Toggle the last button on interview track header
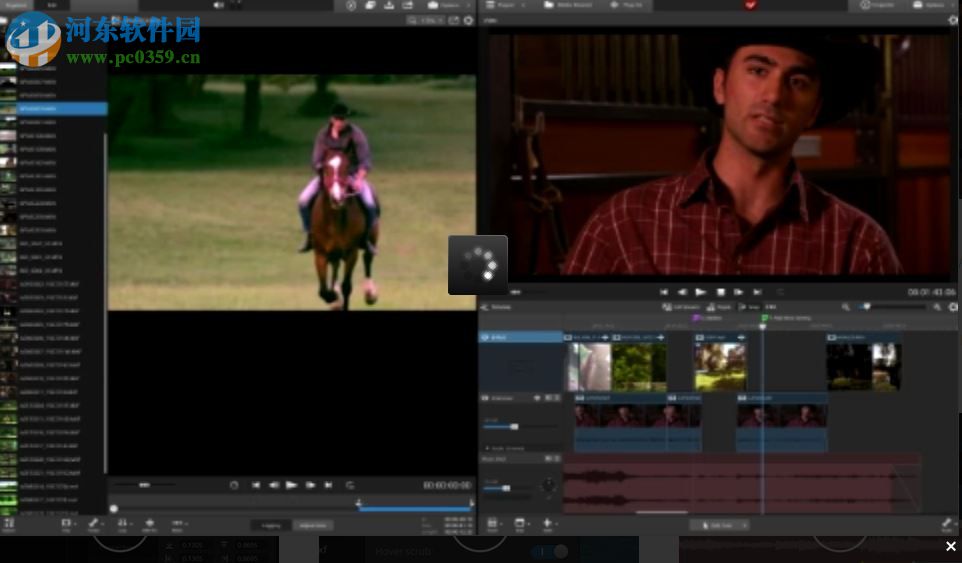The image size is (962, 563). pos(556,398)
